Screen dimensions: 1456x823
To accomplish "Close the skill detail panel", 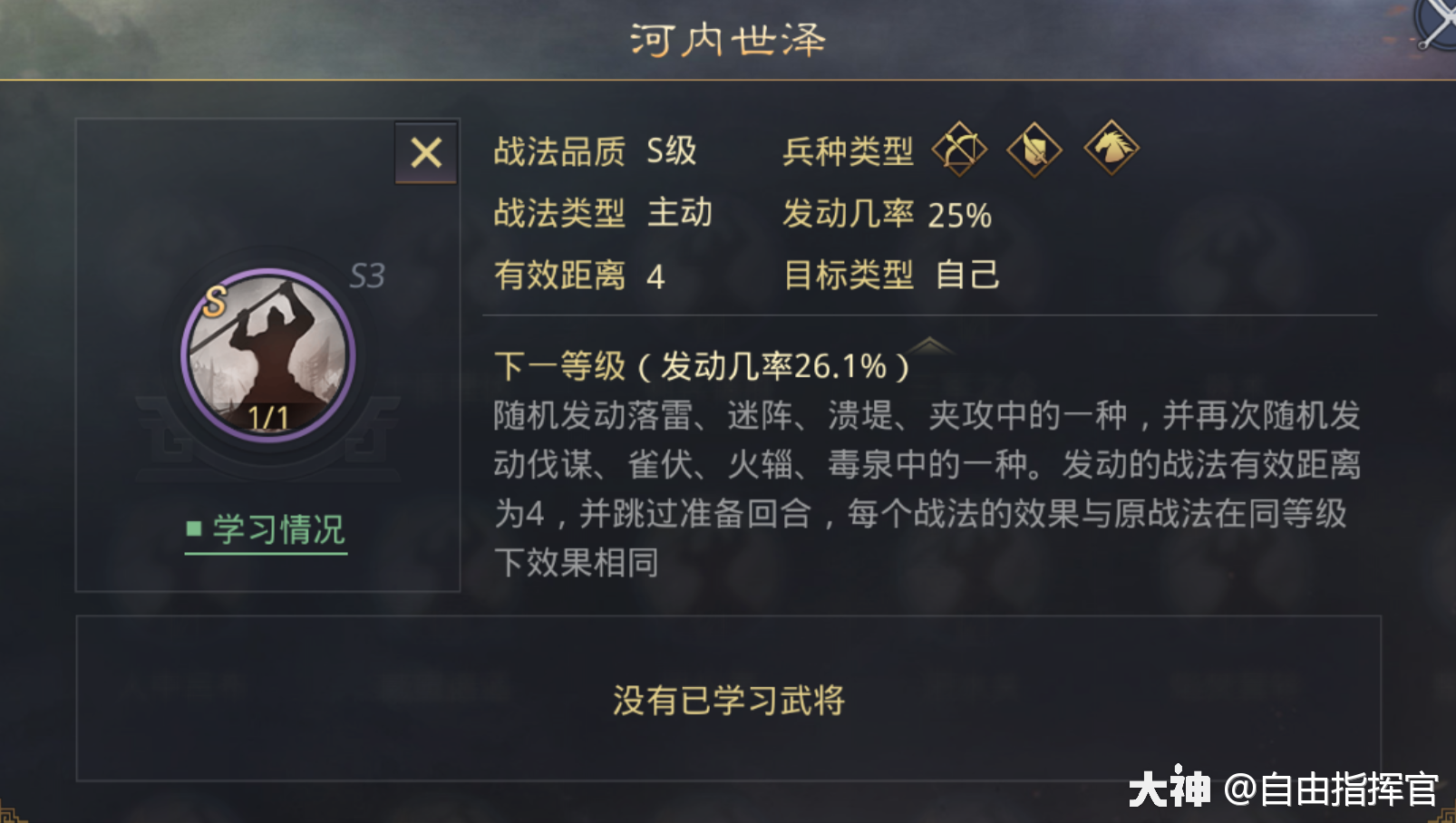I will click(x=425, y=153).
